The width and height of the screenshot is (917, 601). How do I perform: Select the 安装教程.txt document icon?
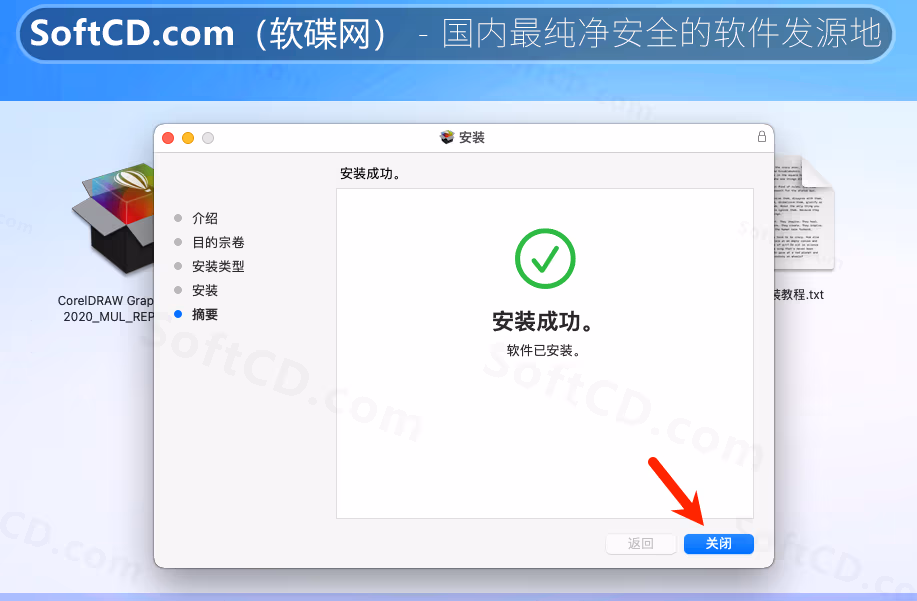tap(804, 213)
